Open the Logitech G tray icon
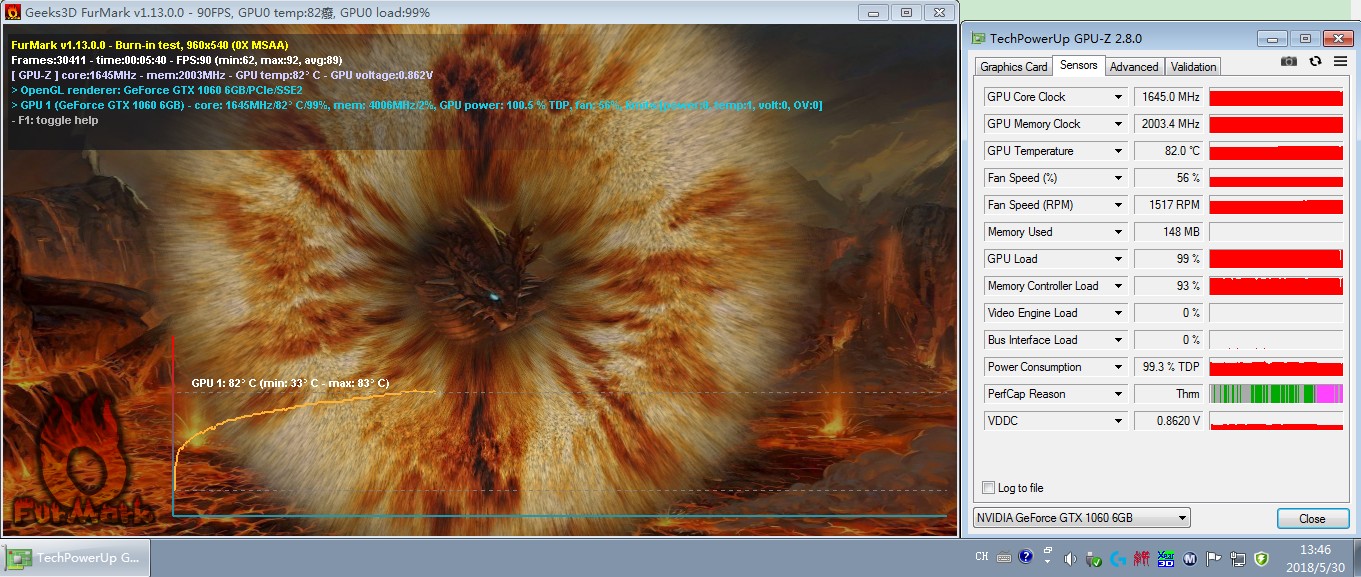Screen dimensions: 1361x577 [1116, 558]
